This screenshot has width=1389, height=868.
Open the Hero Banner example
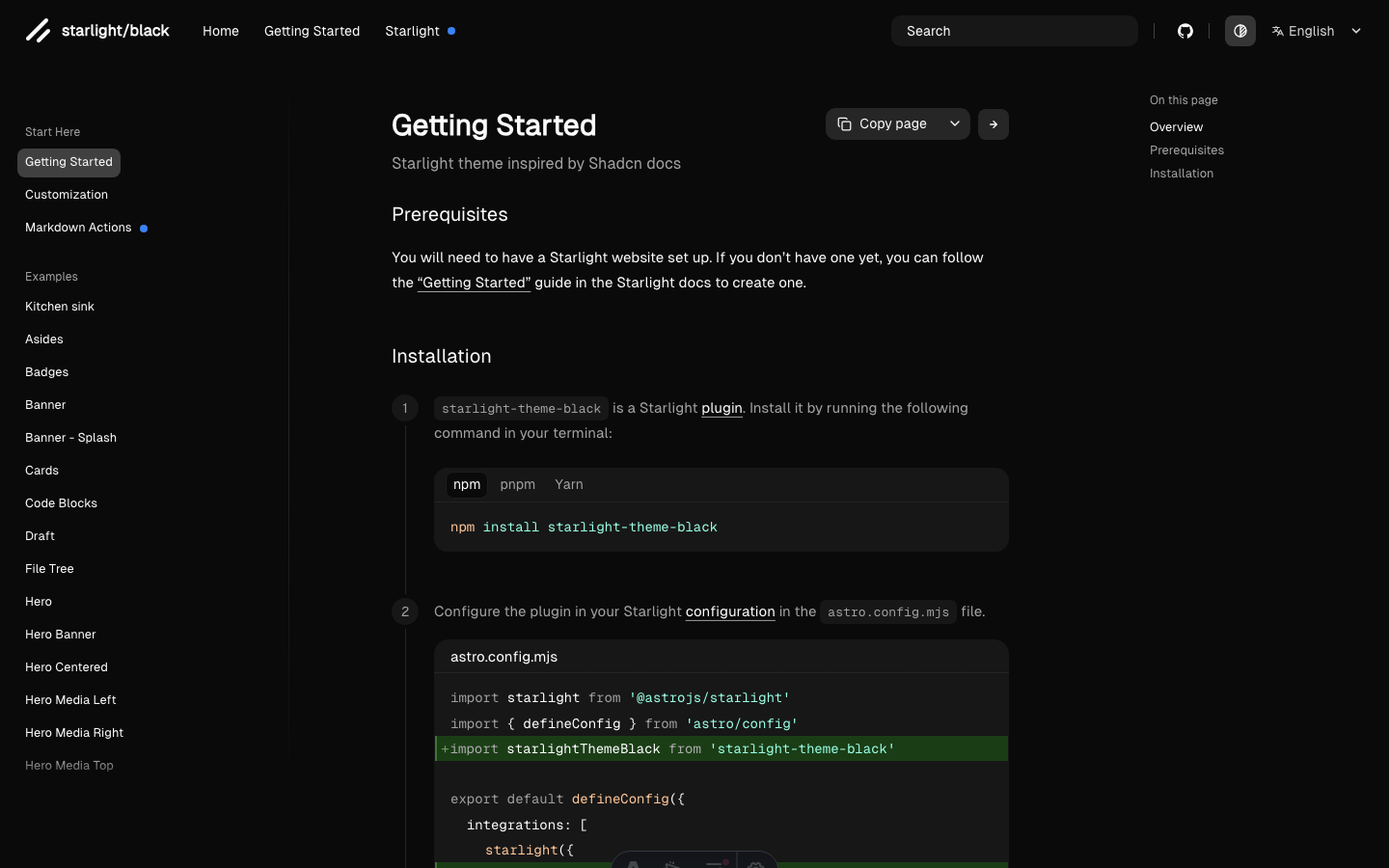tap(61, 635)
